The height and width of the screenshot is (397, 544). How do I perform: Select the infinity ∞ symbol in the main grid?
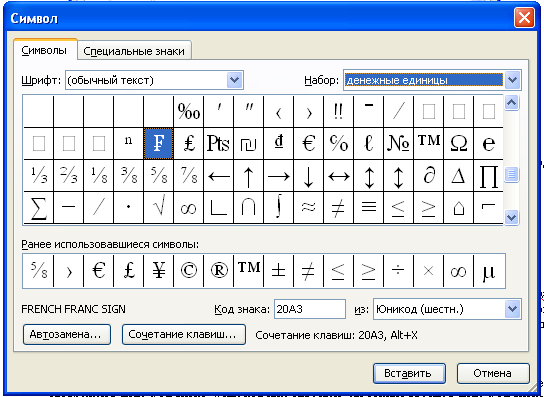[188, 207]
